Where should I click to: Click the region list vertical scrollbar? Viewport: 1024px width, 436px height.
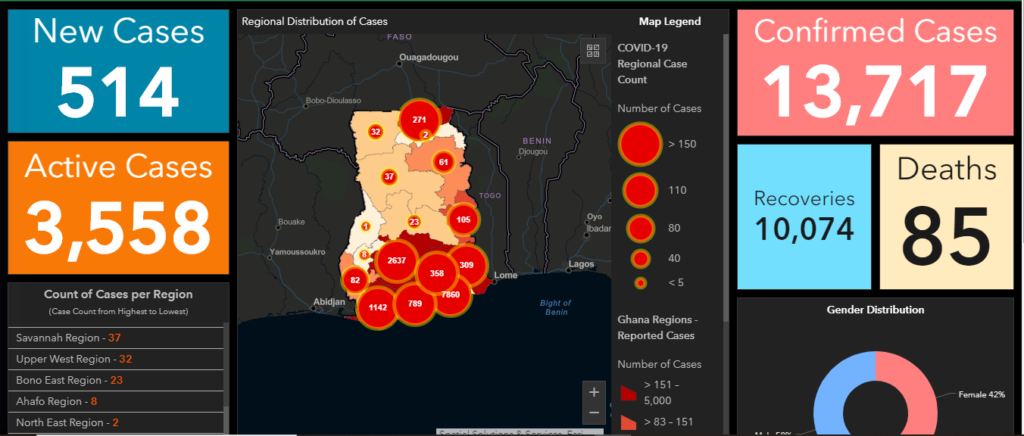click(227, 375)
